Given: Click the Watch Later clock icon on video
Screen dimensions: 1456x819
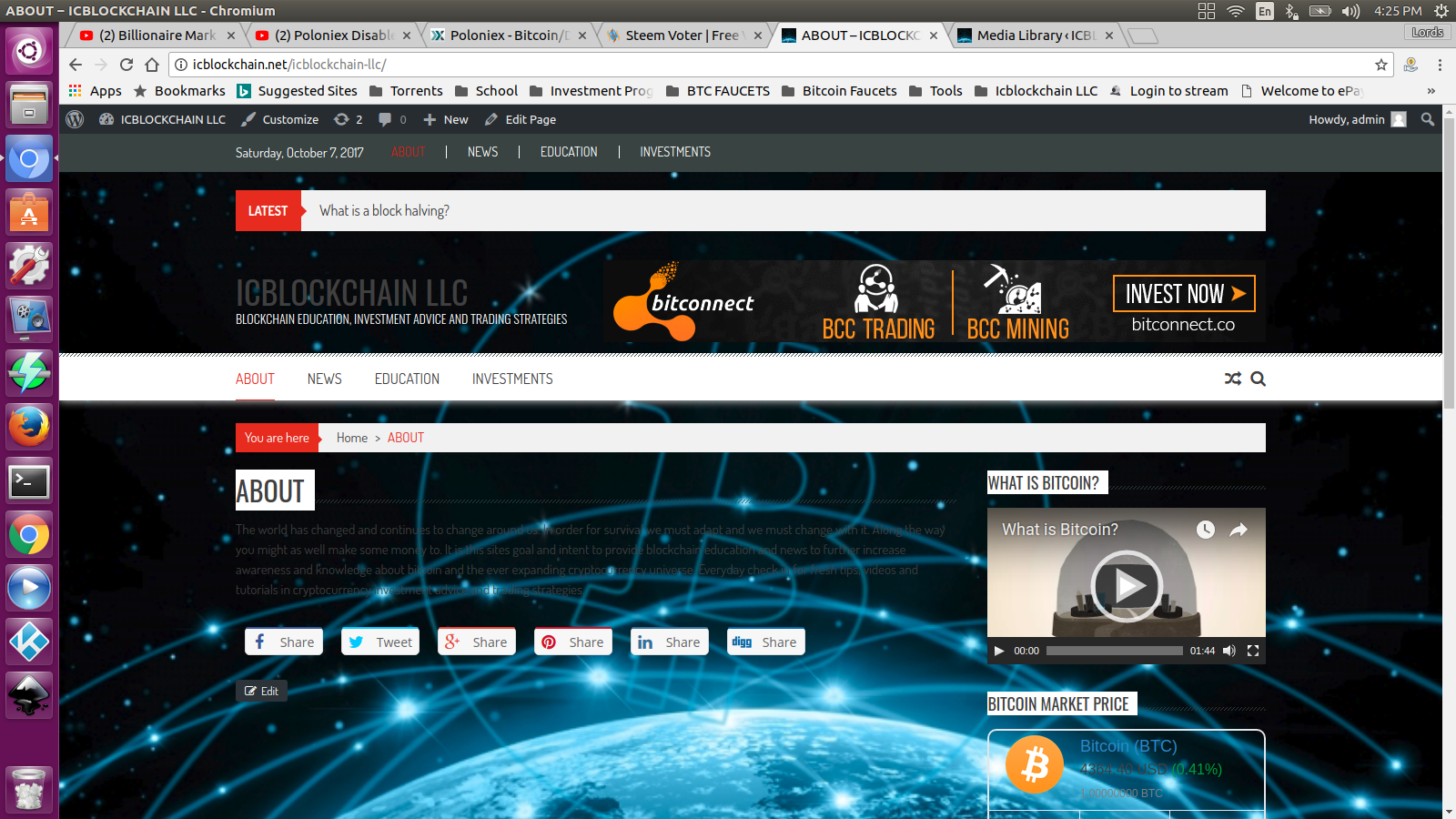Looking at the screenshot, I should point(1206,530).
